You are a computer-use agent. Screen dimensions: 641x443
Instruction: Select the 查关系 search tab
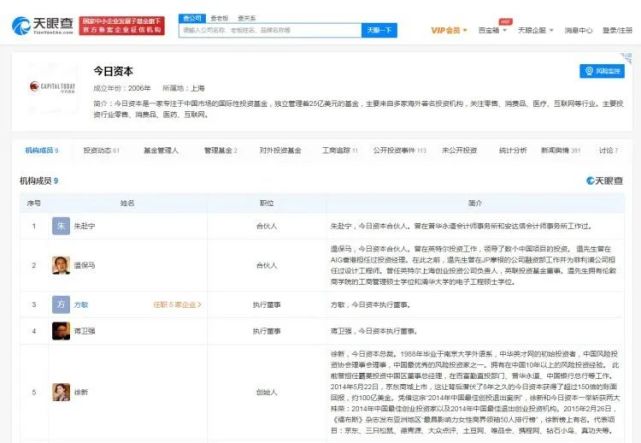coord(247,18)
